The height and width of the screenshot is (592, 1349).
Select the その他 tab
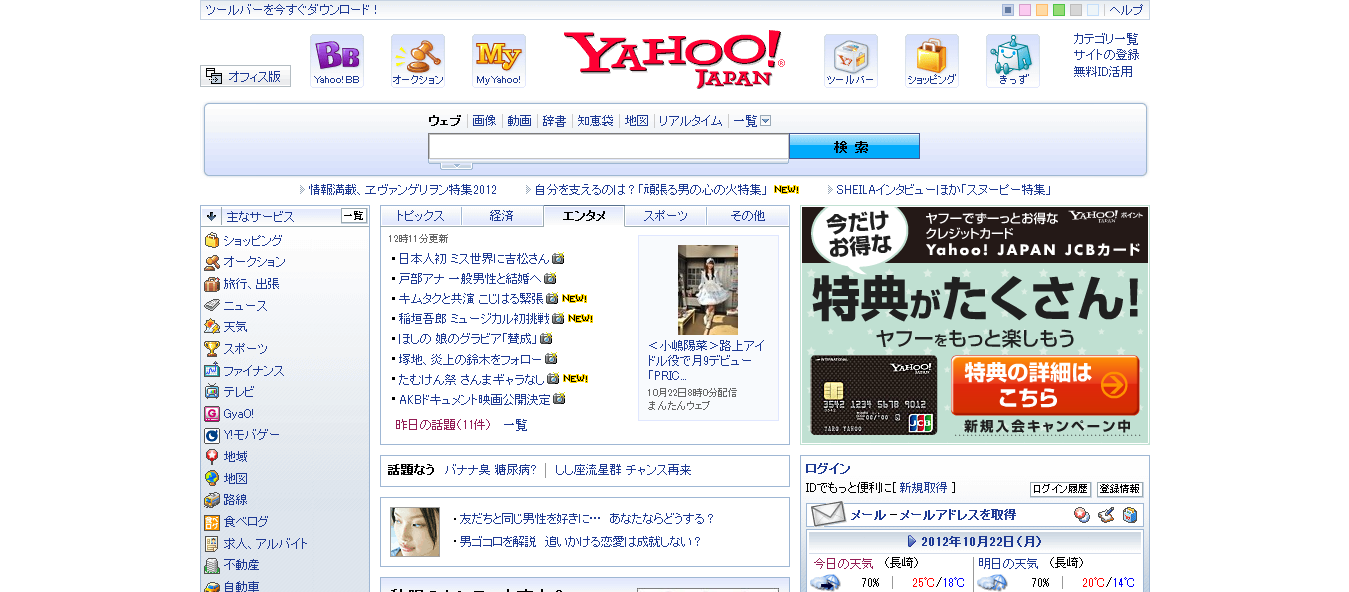click(747, 216)
